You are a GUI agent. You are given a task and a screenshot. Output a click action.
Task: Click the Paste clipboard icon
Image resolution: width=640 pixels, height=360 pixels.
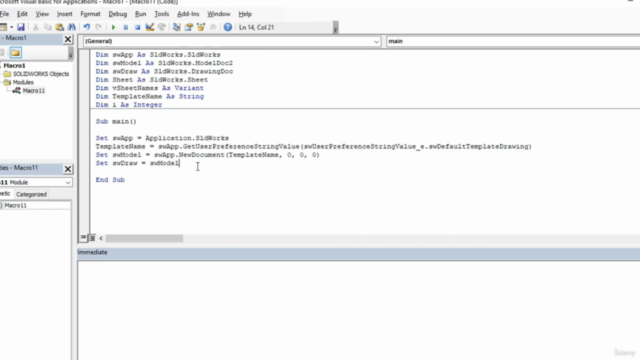pyautogui.click(x=60, y=27)
